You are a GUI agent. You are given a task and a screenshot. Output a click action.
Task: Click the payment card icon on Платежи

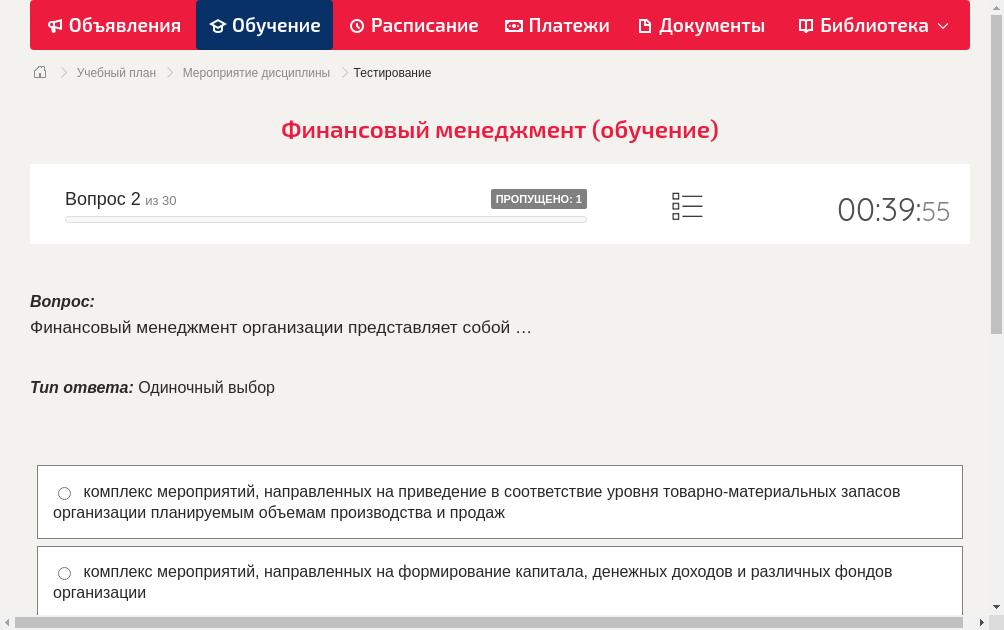click(514, 25)
